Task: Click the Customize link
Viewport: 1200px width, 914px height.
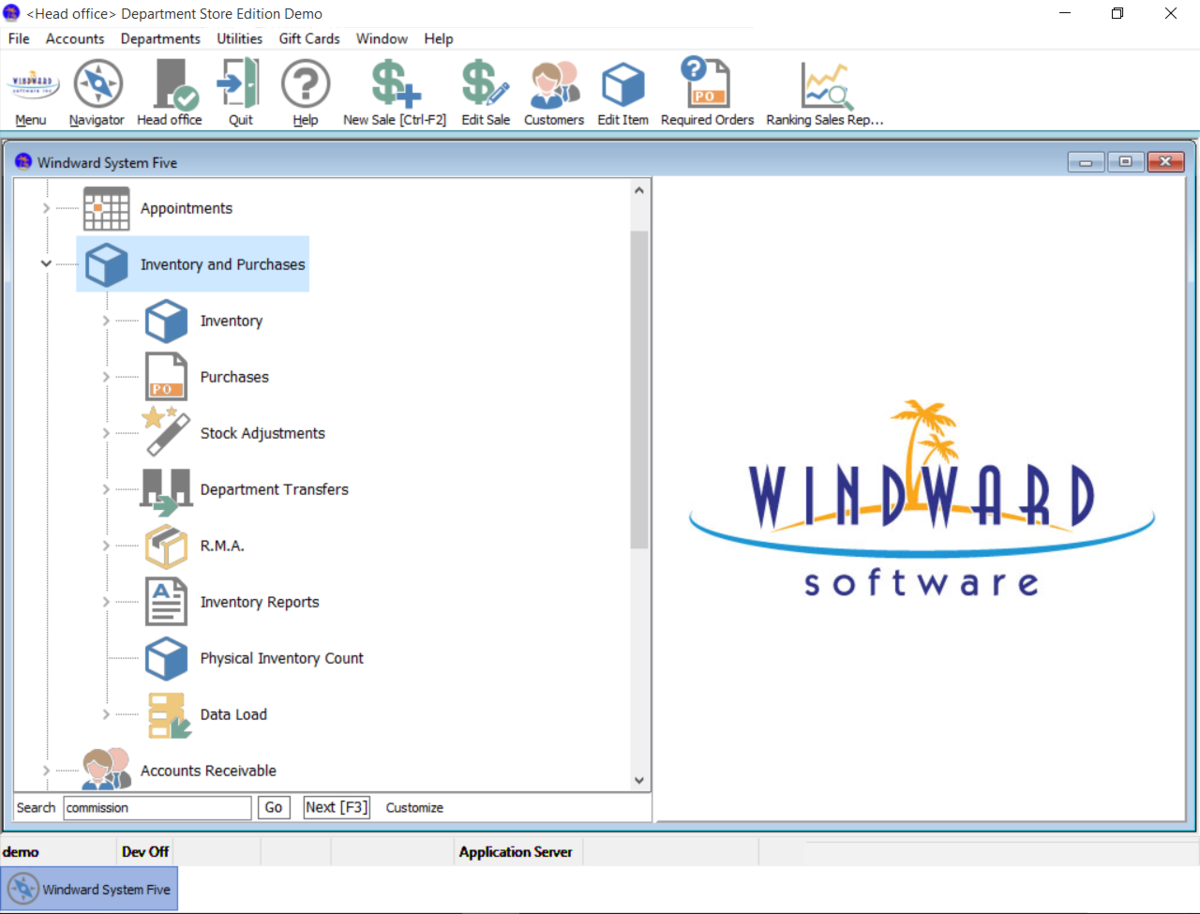Action: pos(414,807)
